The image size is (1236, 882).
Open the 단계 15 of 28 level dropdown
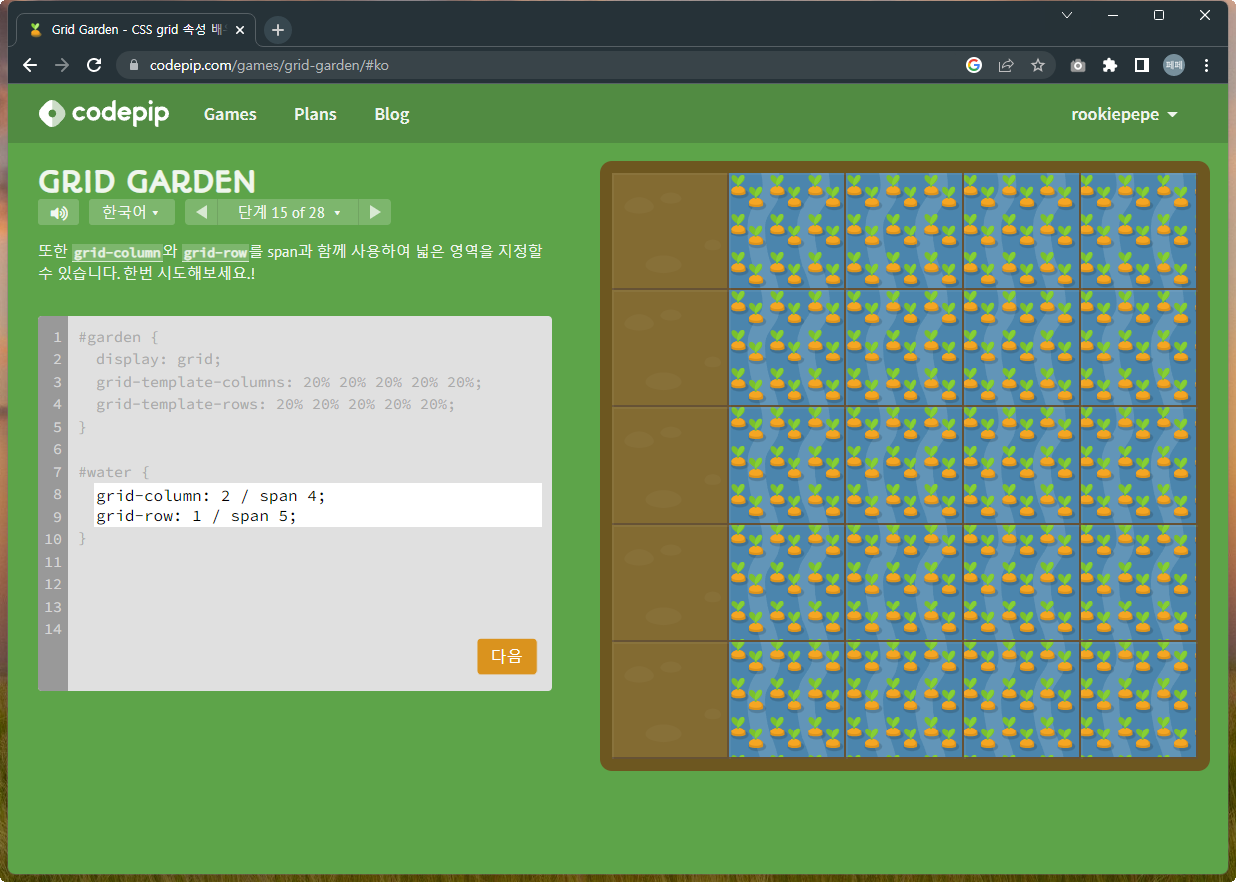click(x=288, y=212)
